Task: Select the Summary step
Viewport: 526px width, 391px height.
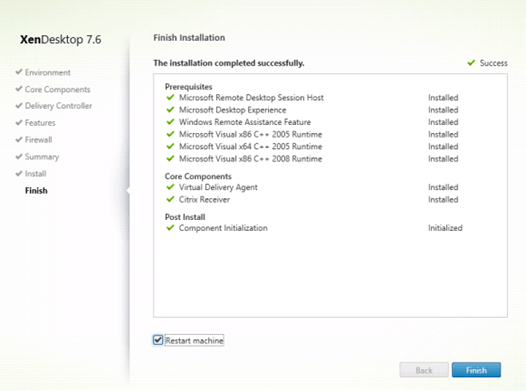Action: tap(42, 157)
